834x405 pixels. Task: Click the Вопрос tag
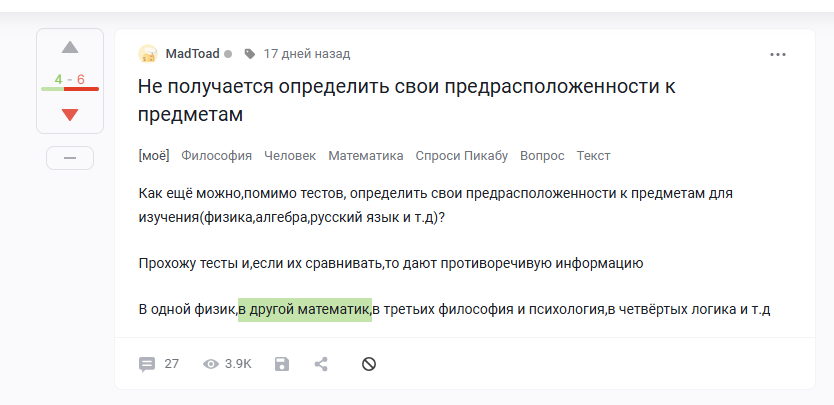[x=542, y=155]
